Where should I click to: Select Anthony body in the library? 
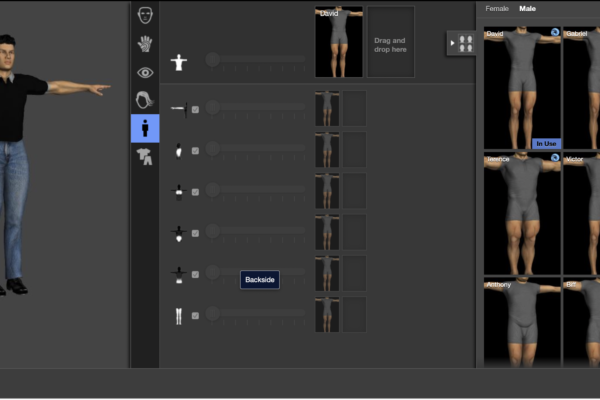[x=522, y=323]
